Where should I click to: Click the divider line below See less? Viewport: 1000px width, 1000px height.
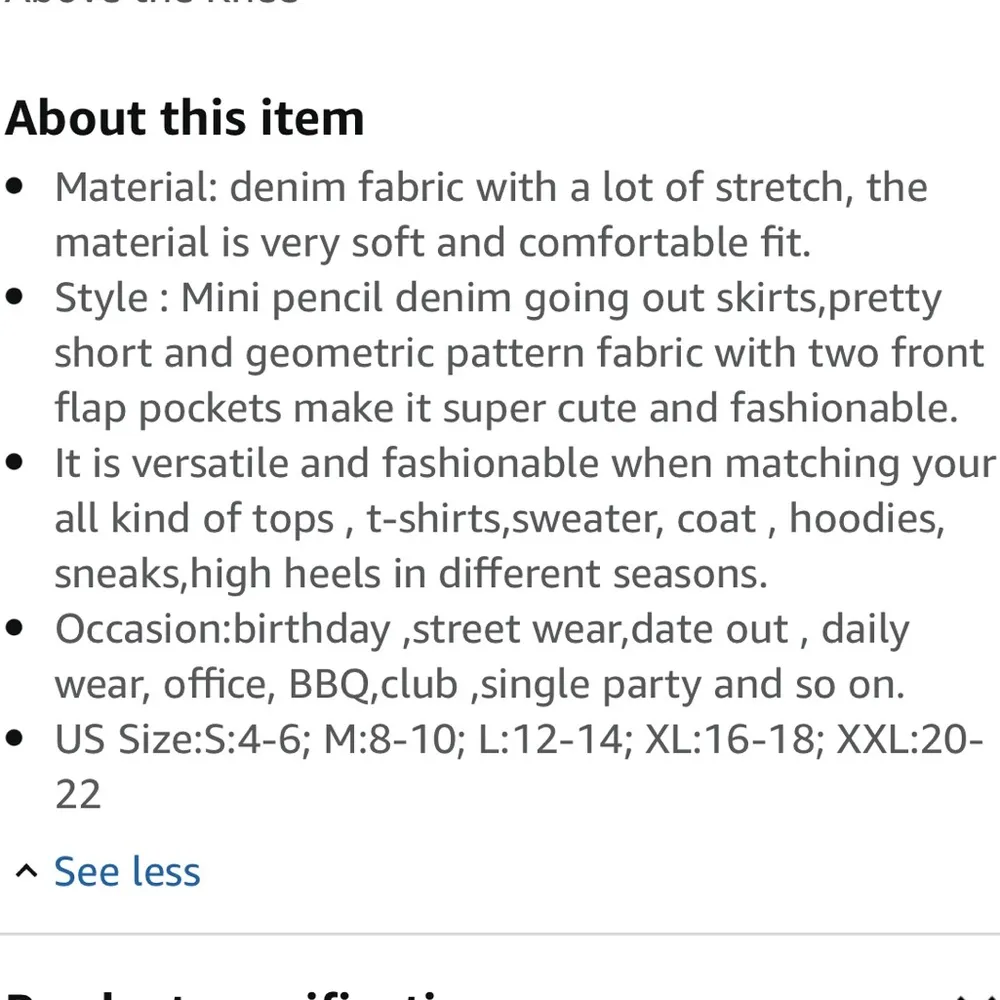[500, 934]
